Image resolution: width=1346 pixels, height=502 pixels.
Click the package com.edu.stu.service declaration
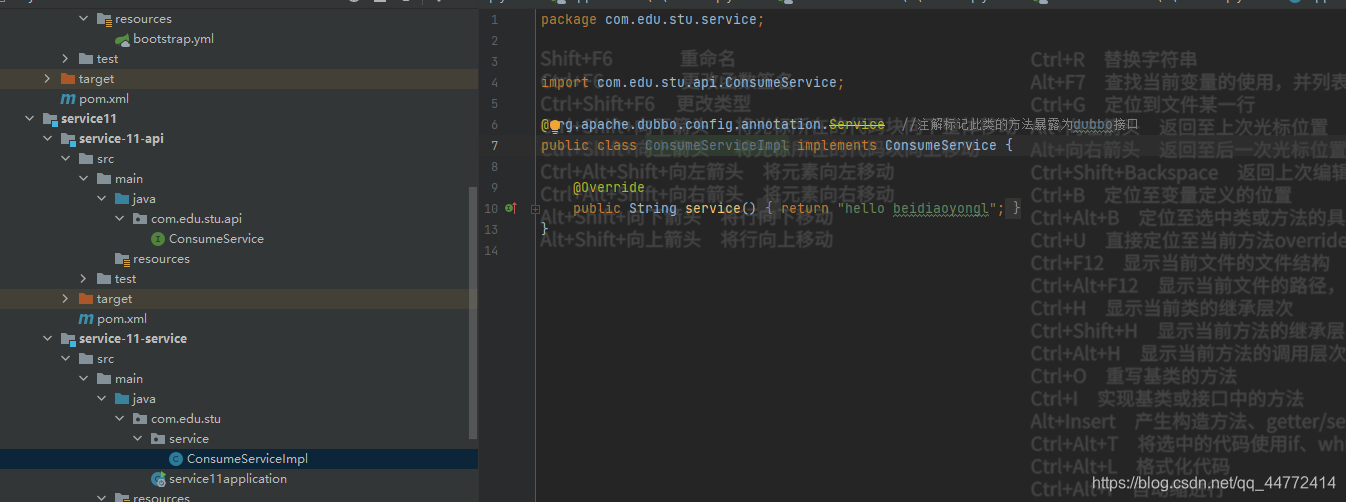click(653, 20)
